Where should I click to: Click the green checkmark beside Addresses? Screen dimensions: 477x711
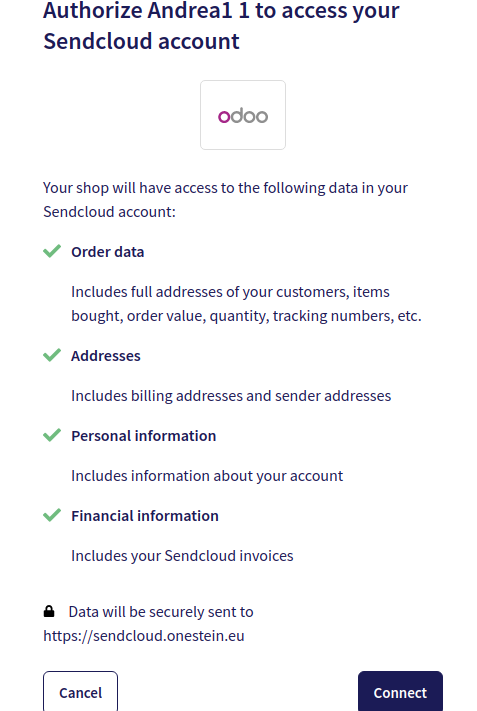click(x=52, y=355)
